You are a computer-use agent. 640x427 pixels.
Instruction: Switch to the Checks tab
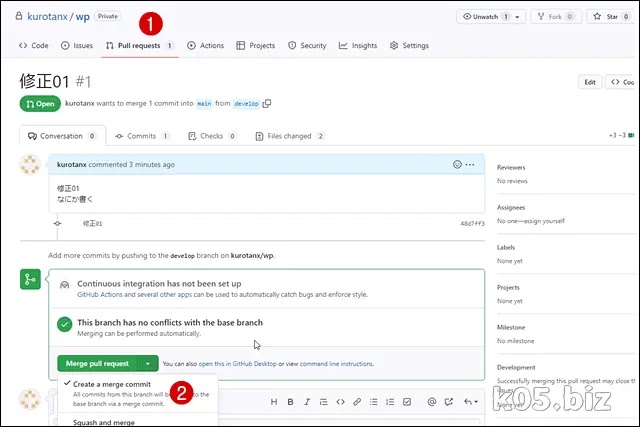[x=212, y=136]
